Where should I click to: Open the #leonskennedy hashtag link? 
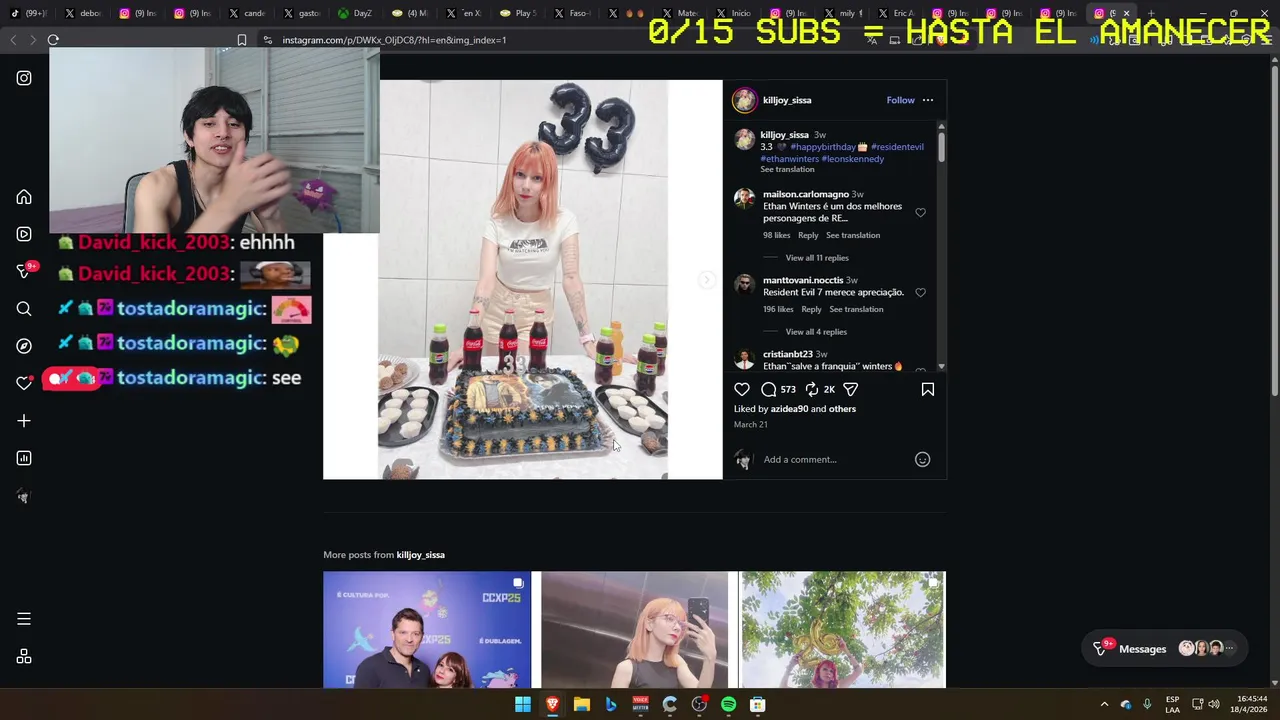click(853, 159)
